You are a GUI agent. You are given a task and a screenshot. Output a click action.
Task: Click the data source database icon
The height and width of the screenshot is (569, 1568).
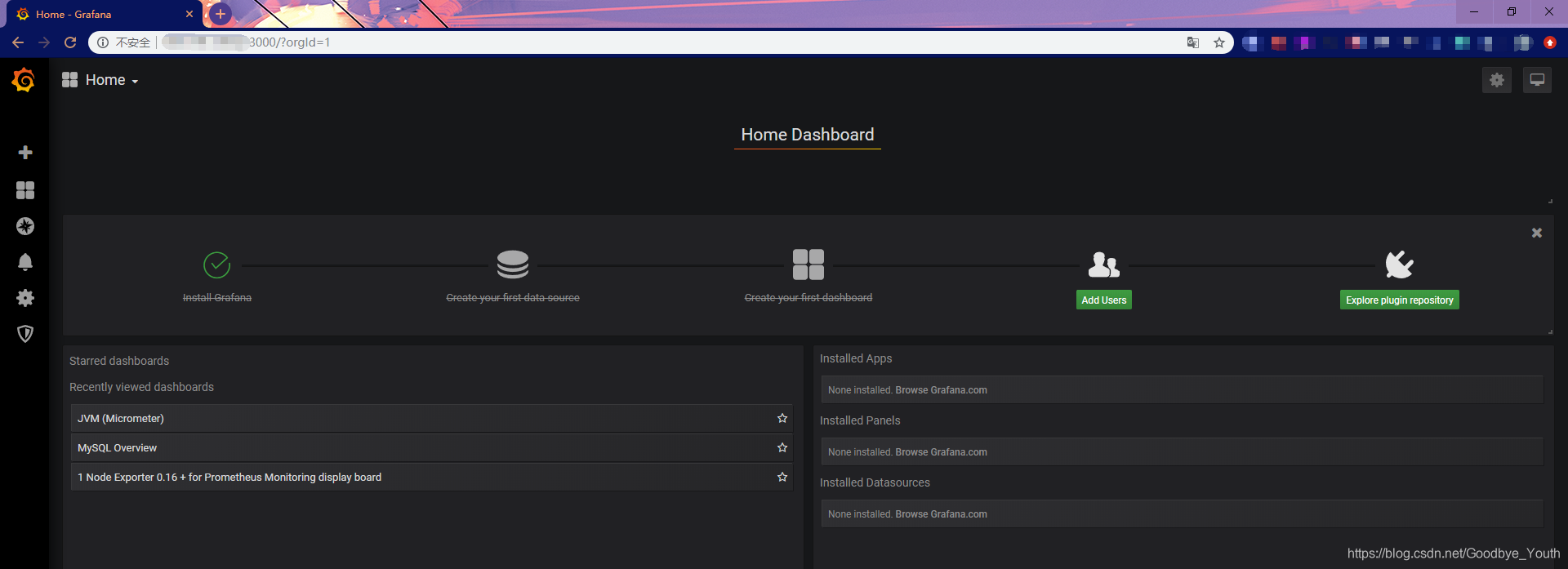pos(513,264)
